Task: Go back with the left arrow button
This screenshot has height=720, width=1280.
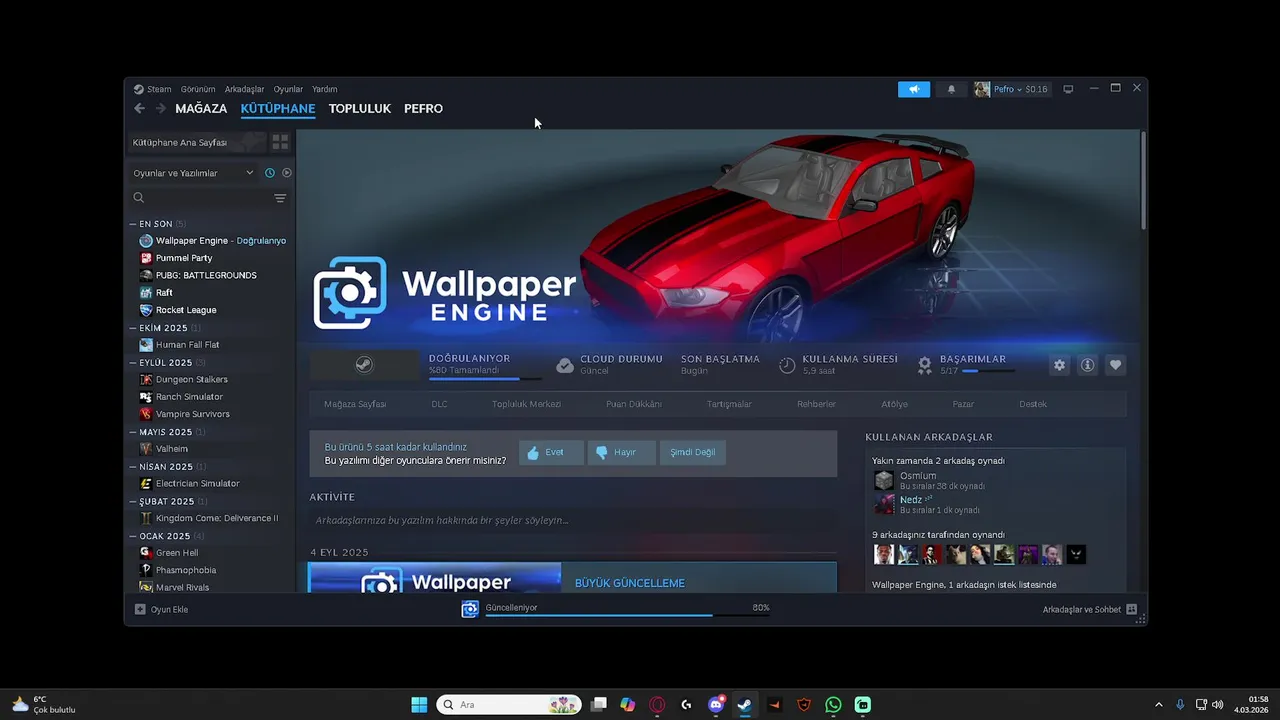Action: pyautogui.click(x=140, y=108)
